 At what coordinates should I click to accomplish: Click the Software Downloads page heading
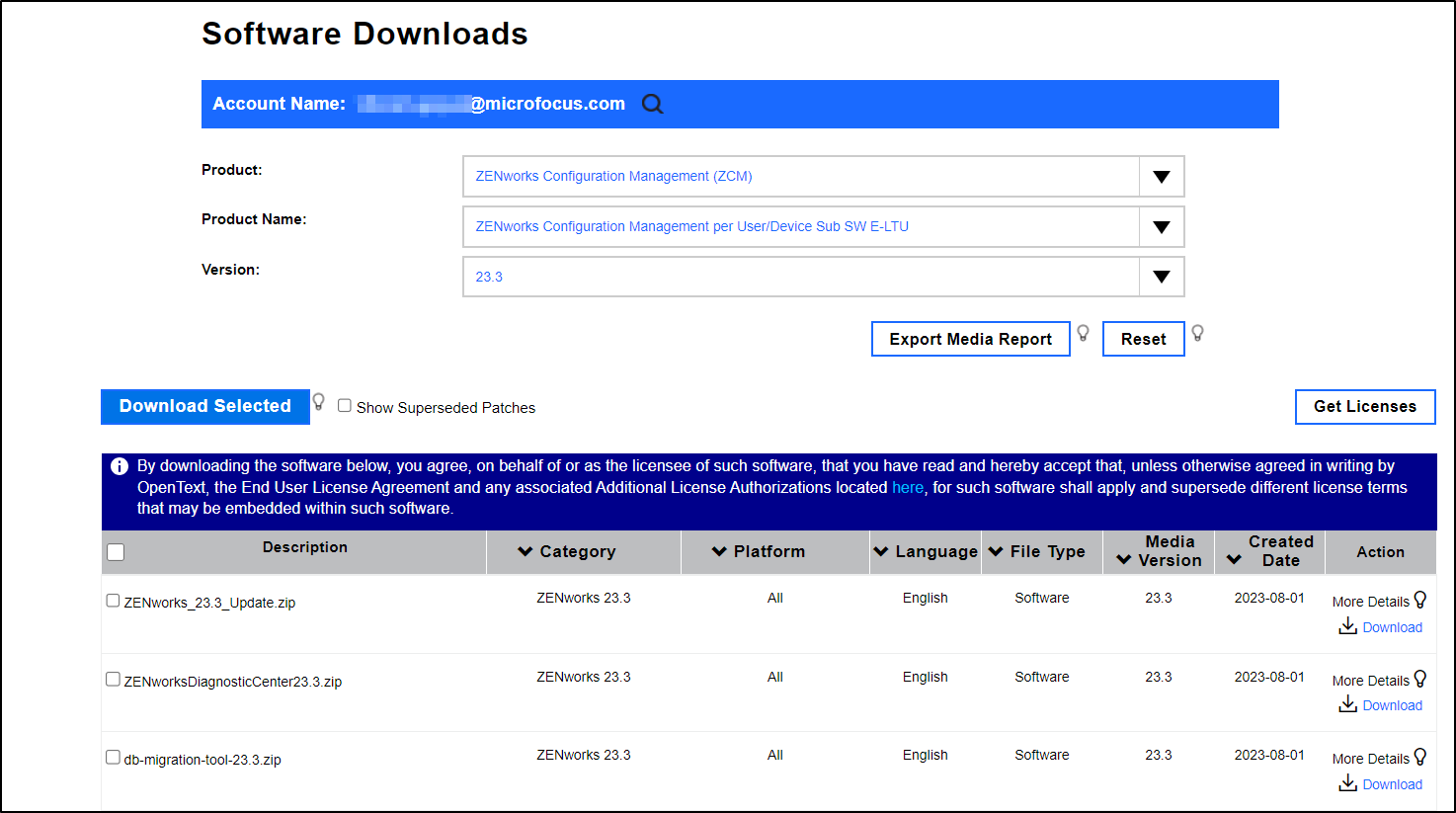point(364,34)
